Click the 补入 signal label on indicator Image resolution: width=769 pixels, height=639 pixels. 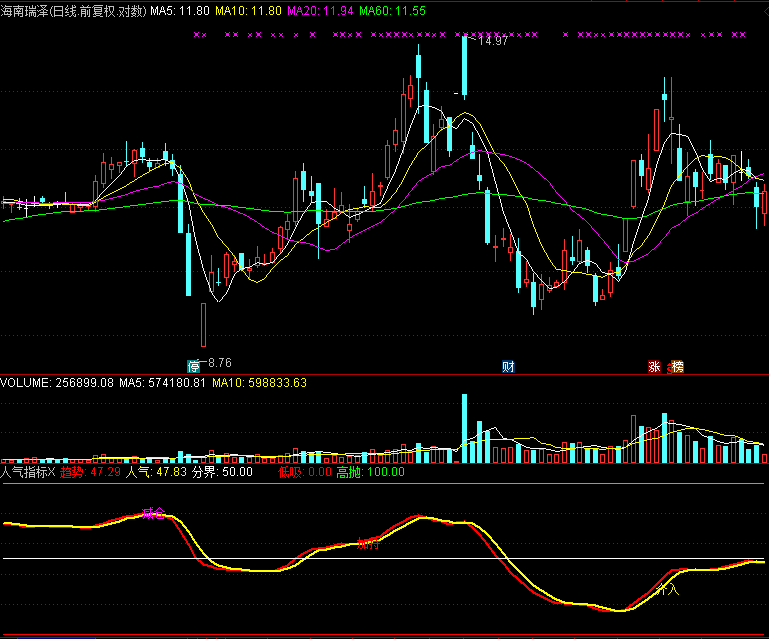(x=667, y=590)
